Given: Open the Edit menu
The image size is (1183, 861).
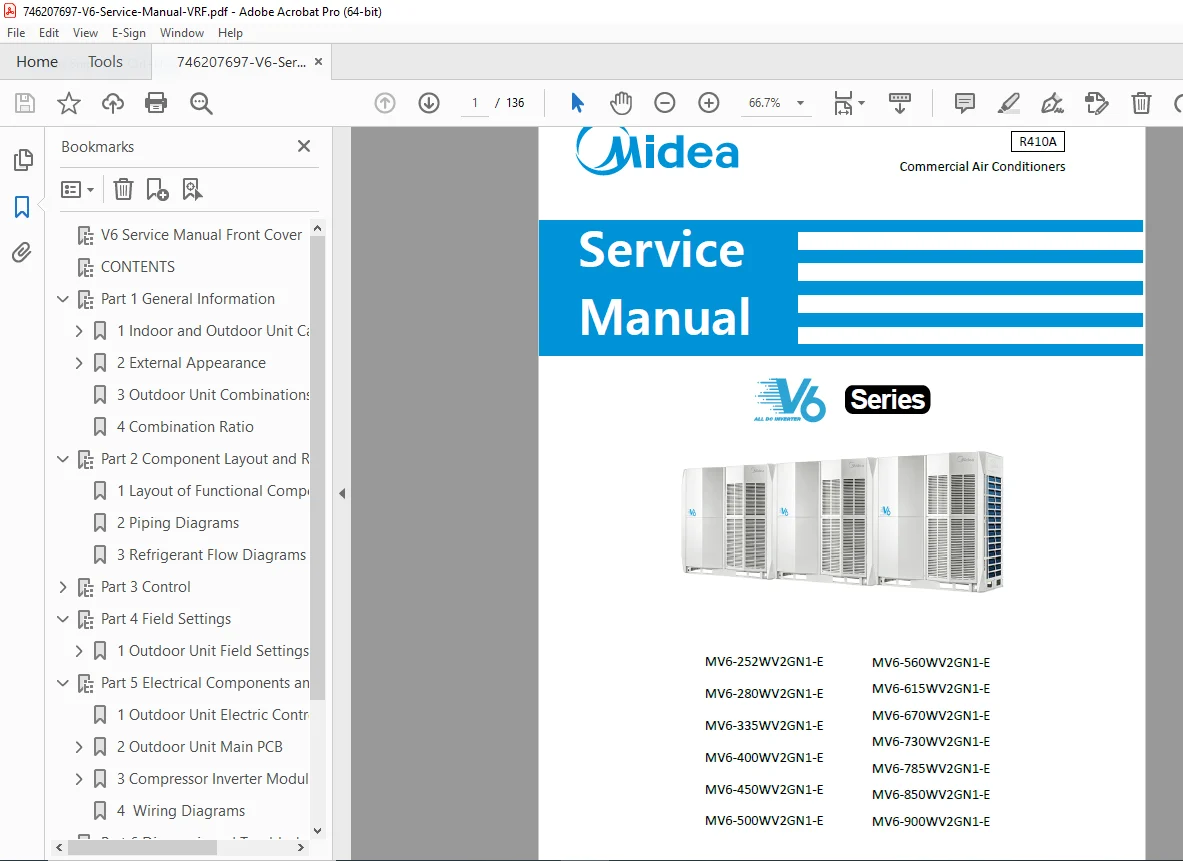Looking at the screenshot, I should click(x=49, y=32).
